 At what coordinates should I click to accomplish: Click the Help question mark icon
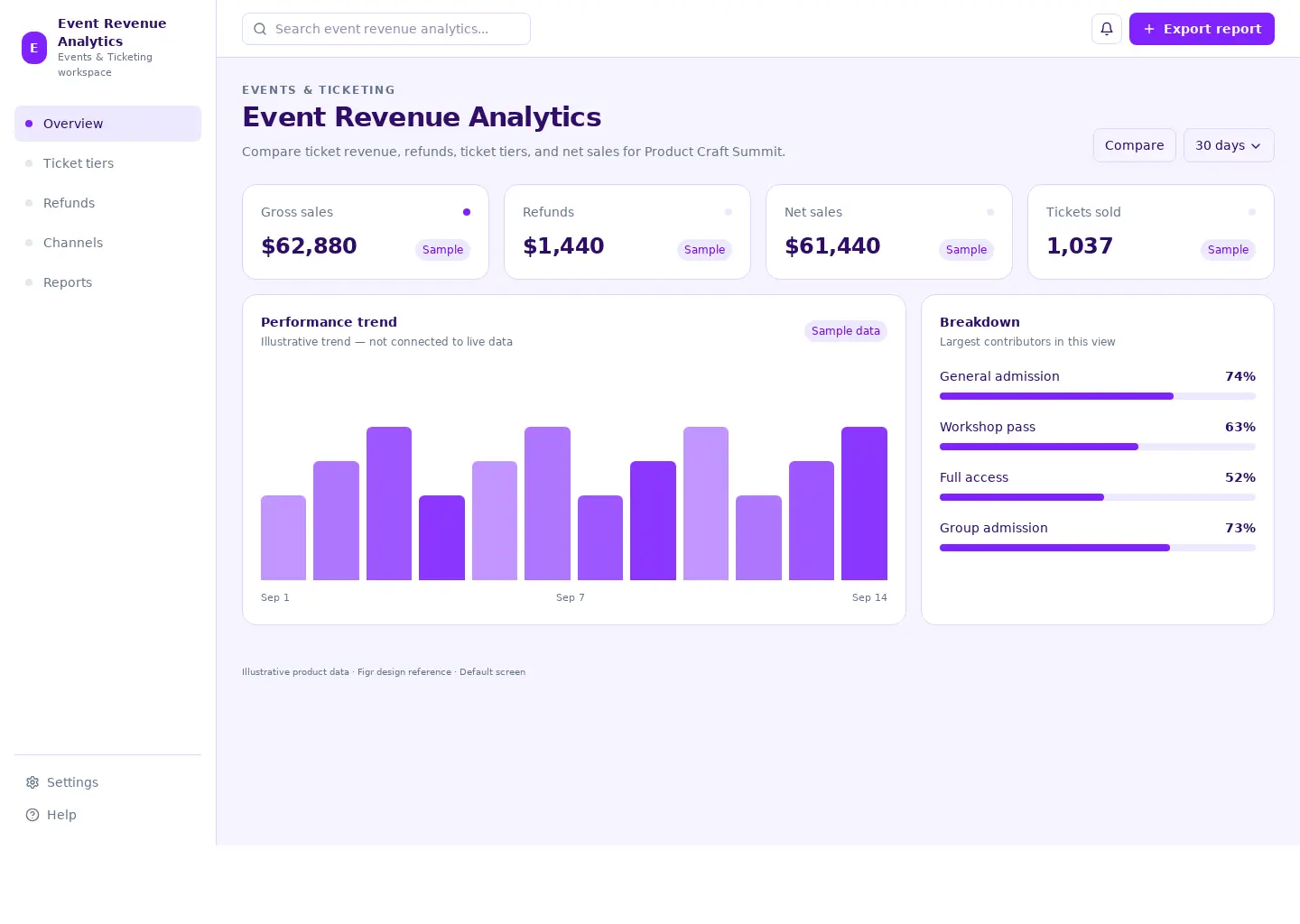(x=32, y=815)
